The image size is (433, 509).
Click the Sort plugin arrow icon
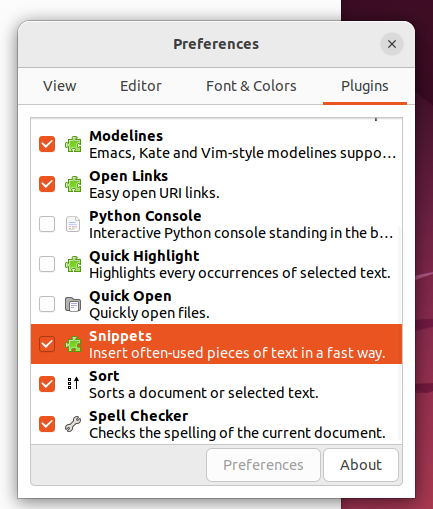(73, 384)
